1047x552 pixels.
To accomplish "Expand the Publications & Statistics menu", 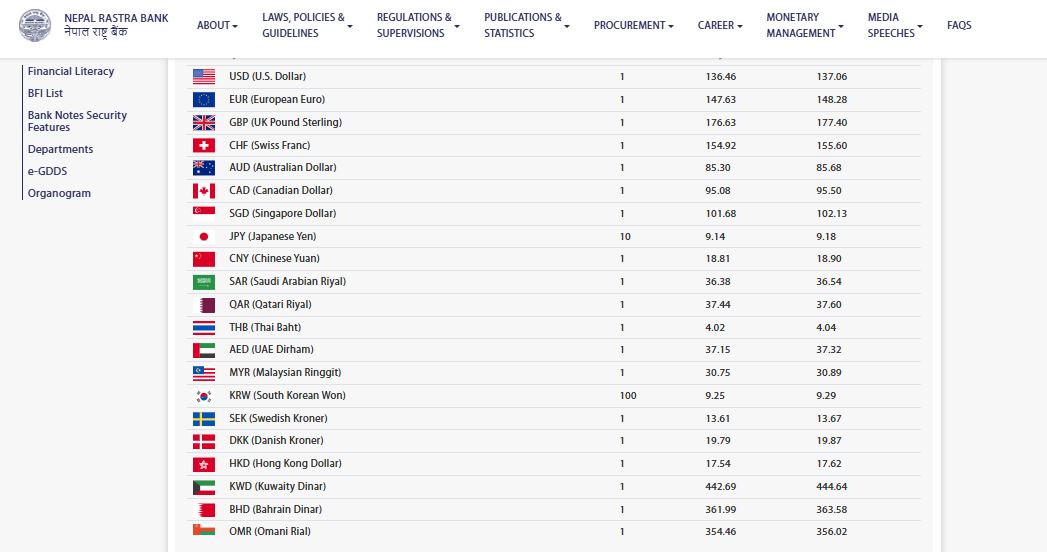I will [526, 25].
